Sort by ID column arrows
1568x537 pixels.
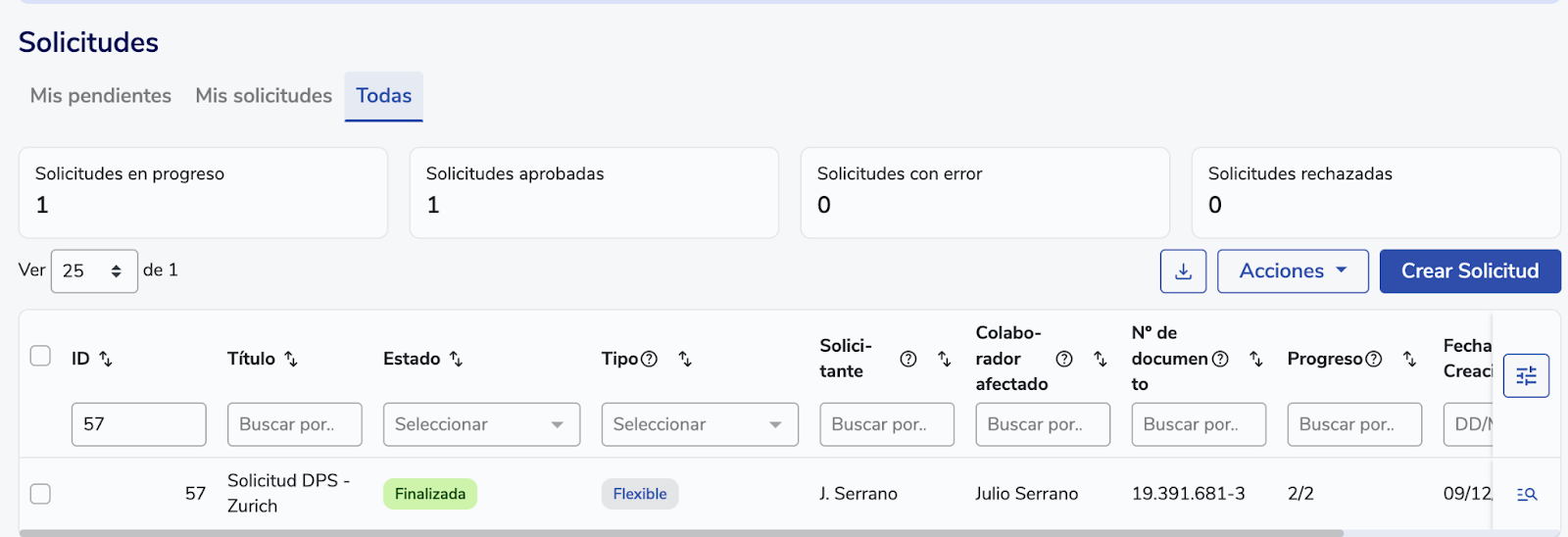tap(106, 360)
